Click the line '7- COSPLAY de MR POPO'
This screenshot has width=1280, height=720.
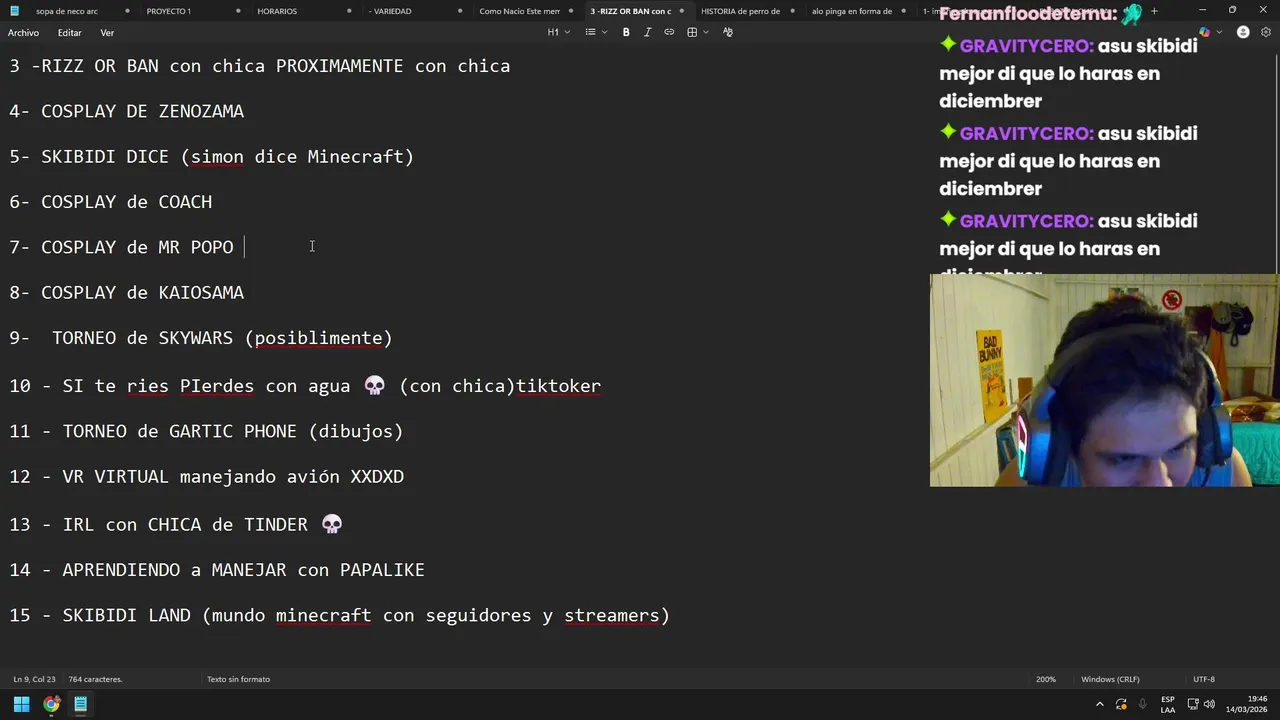tap(121, 247)
